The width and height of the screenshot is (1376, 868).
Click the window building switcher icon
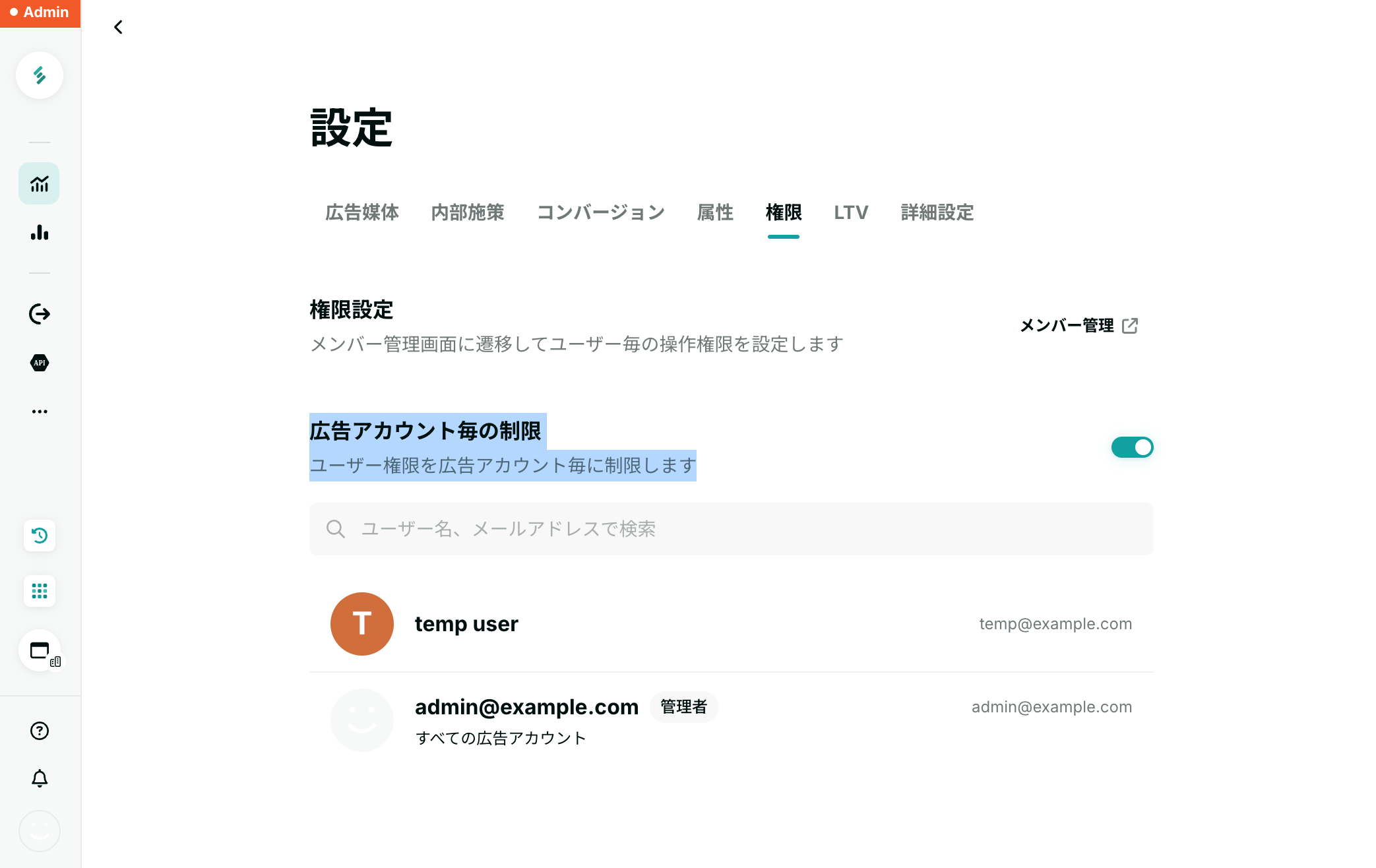click(x=41, y=652)
